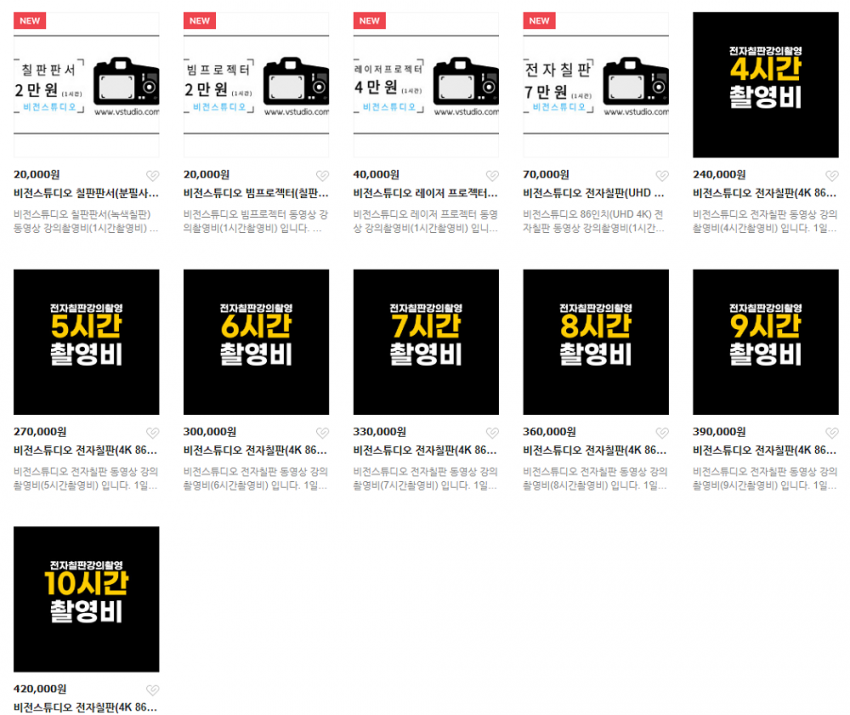
Task: Click the price 20,000원 of 빔프로젝터 item
Action: (x=207, y=175)
